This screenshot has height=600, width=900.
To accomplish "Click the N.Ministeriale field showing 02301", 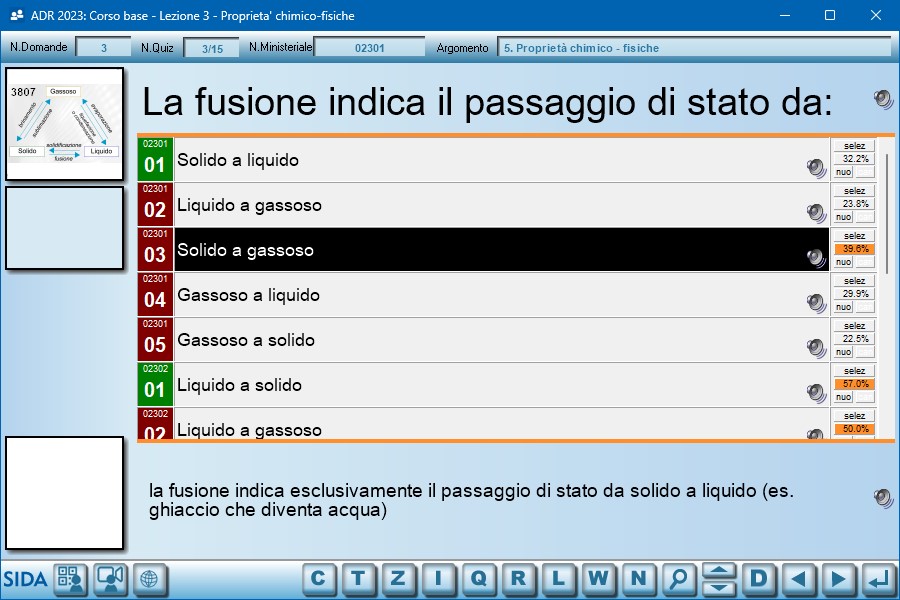I will tap(369, 47).
